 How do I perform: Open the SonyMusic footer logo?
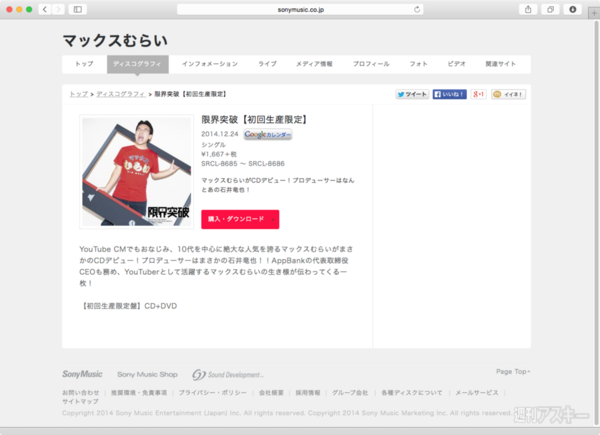[82, 374]
